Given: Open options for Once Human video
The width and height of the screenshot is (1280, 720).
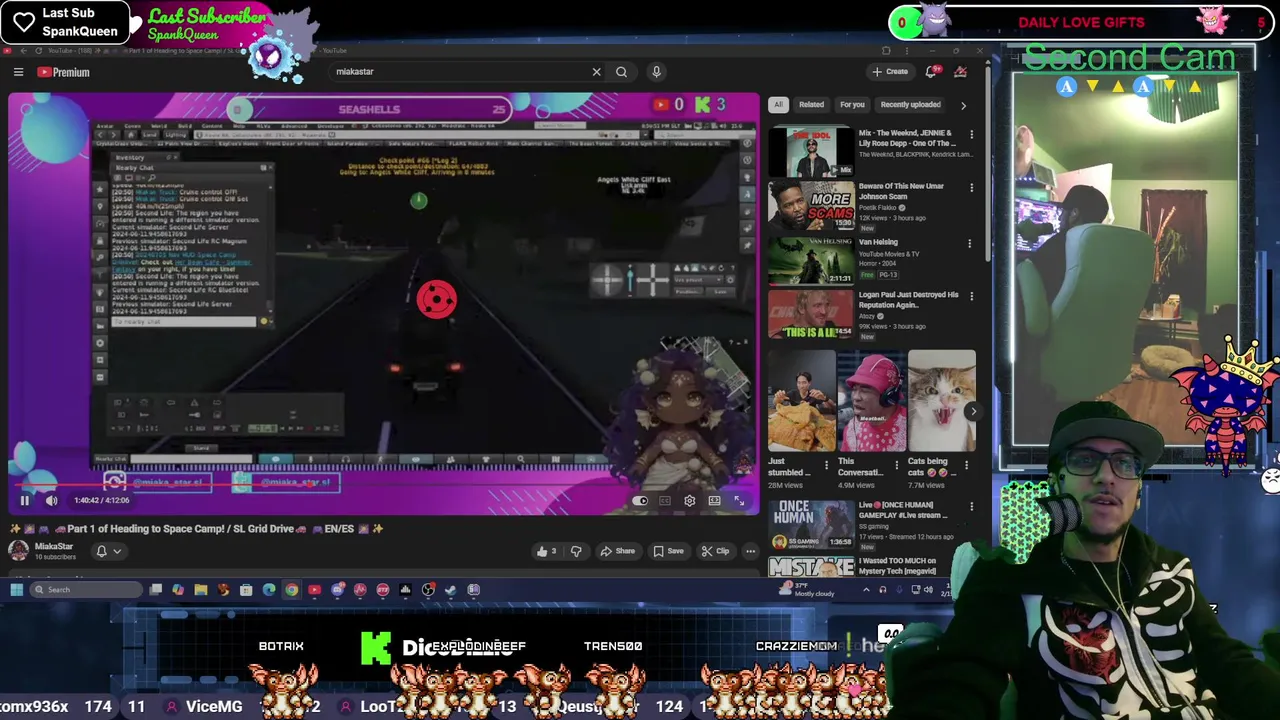Looking at the screenshot, I should pyautogui.click(x=971, y=507).
